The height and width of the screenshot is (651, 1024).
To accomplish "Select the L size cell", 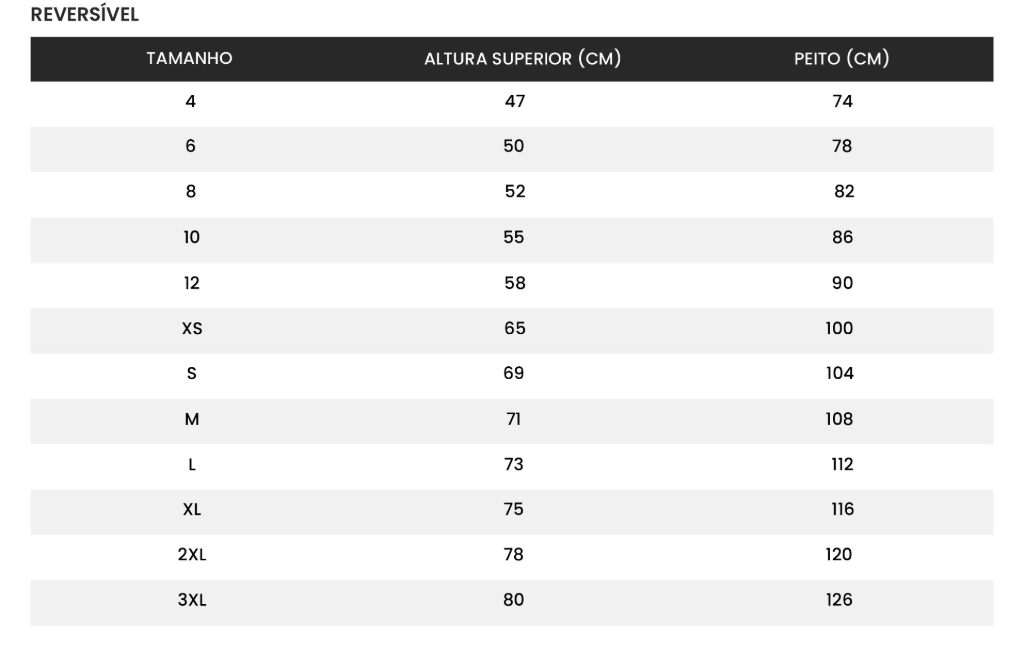I will 191,465.
